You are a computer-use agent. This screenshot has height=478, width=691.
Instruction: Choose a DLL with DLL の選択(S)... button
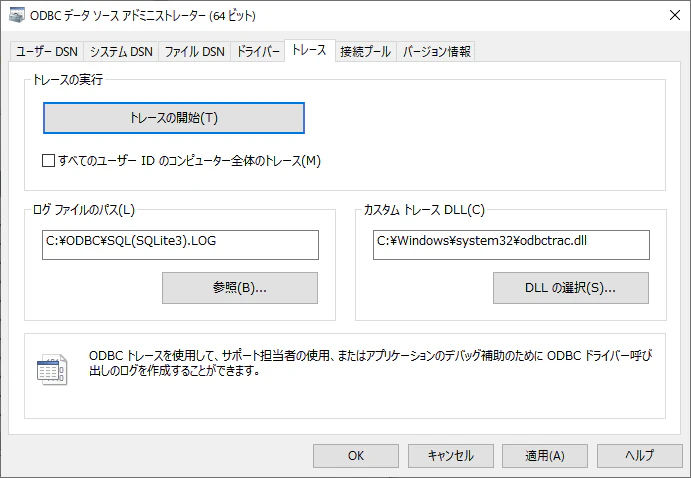tap(571, 288)
